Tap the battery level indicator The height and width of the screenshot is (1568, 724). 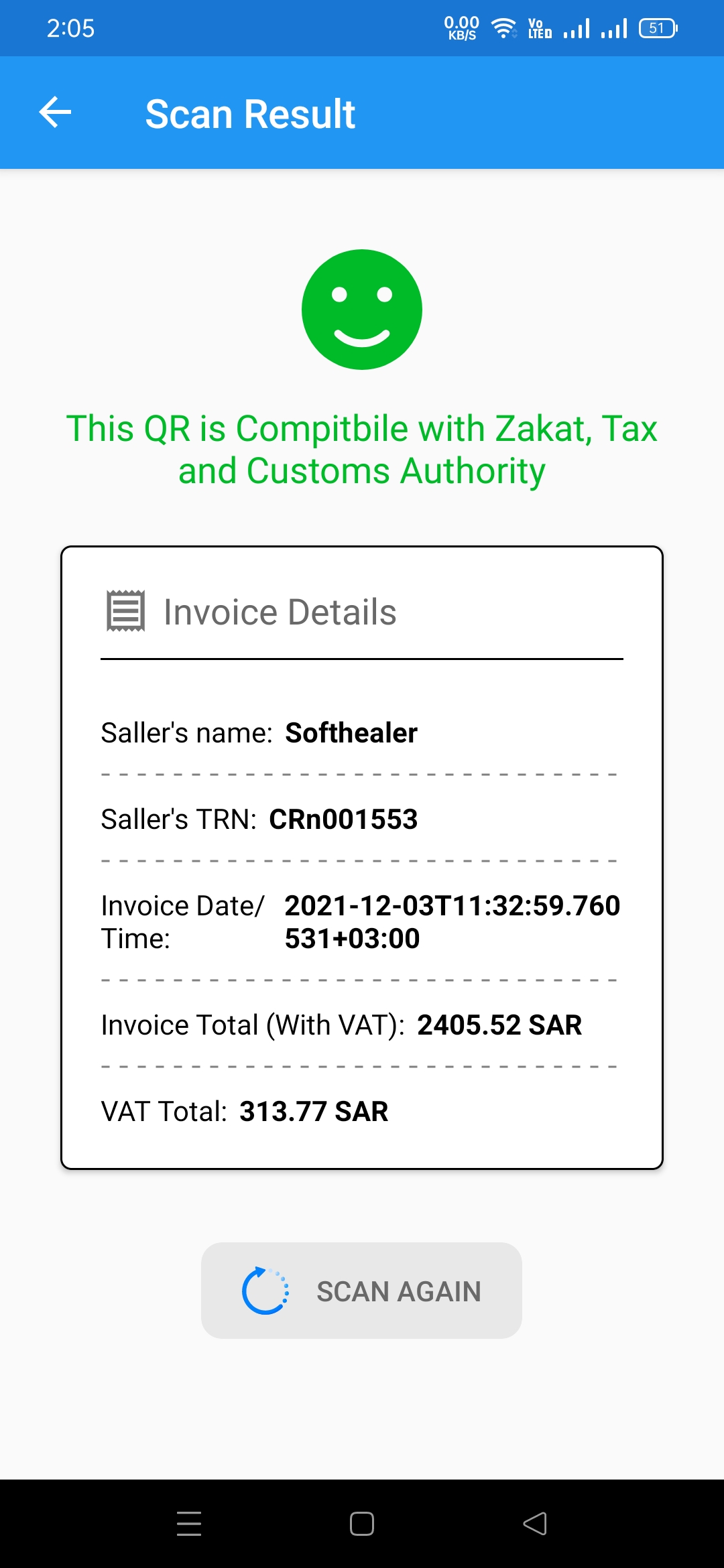[x=658, y=28]
